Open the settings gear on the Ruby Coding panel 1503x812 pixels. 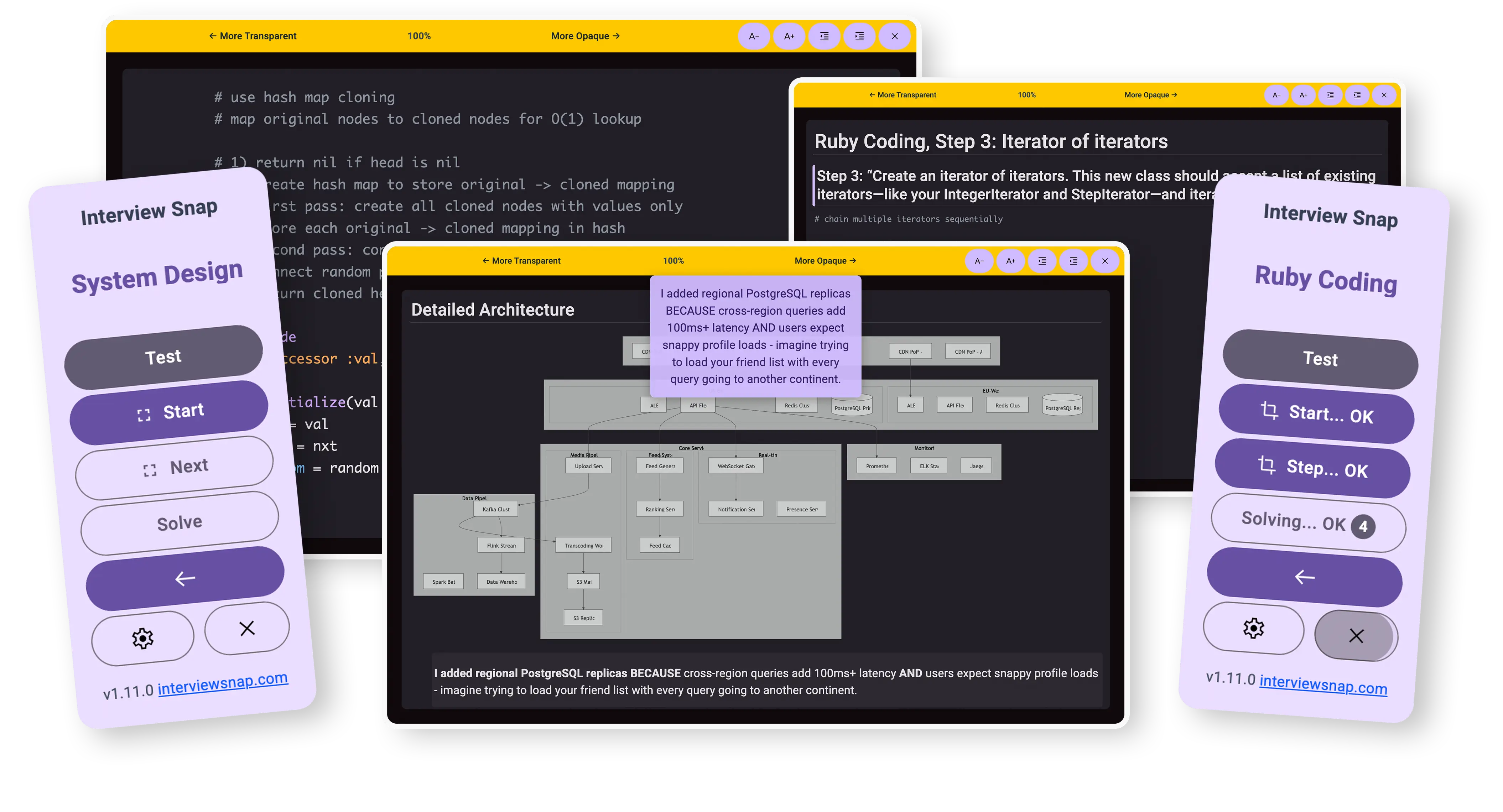tap(1253, 628)
